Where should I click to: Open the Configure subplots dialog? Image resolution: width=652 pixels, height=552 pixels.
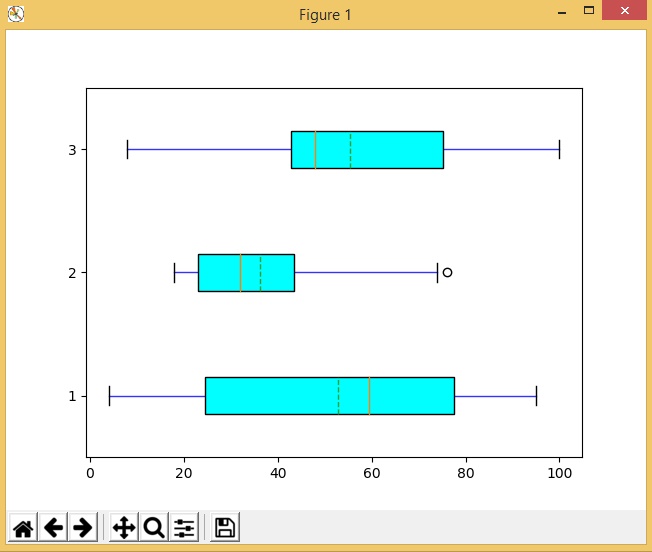click(184, 527)
